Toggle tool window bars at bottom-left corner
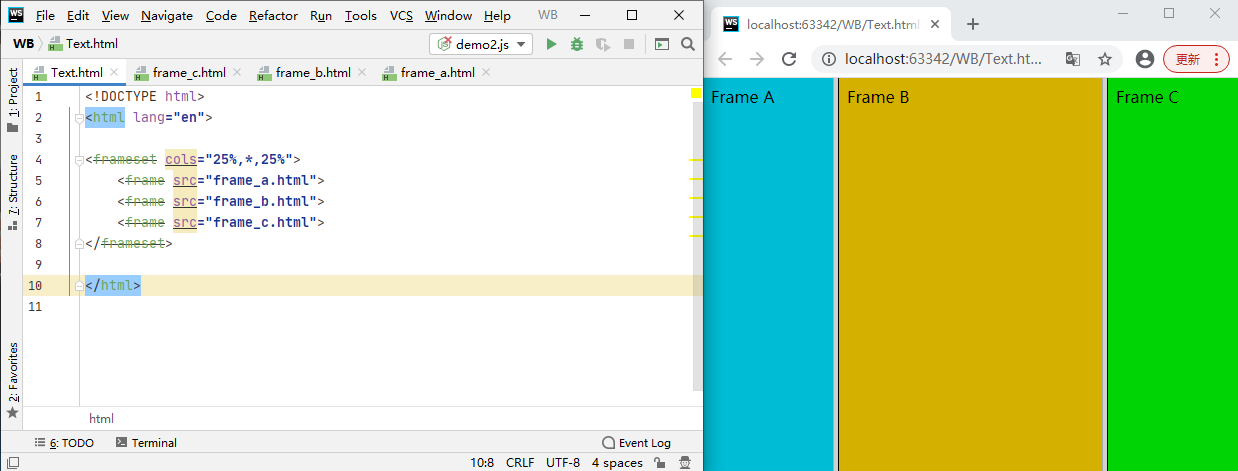Screen dimensions: 1238x471 (x=12, y=463)
